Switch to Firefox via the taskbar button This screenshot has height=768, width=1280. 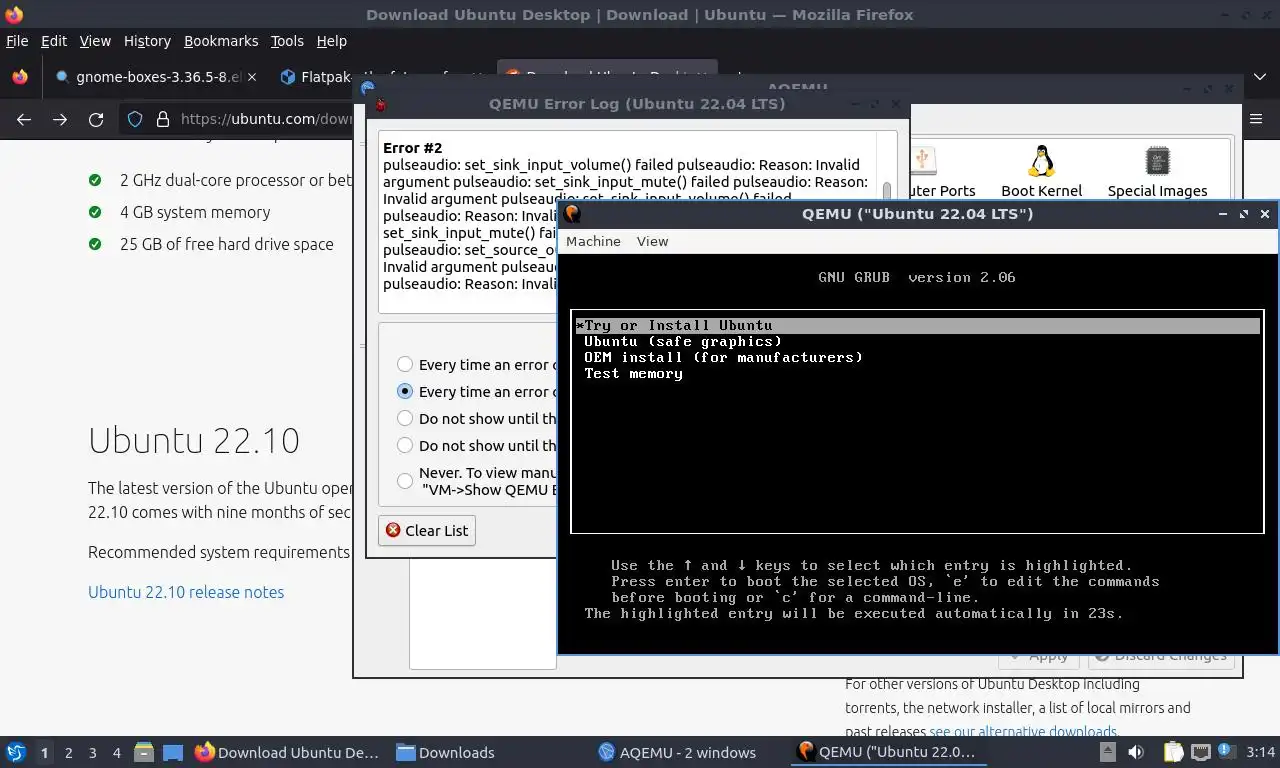[288, 752]
